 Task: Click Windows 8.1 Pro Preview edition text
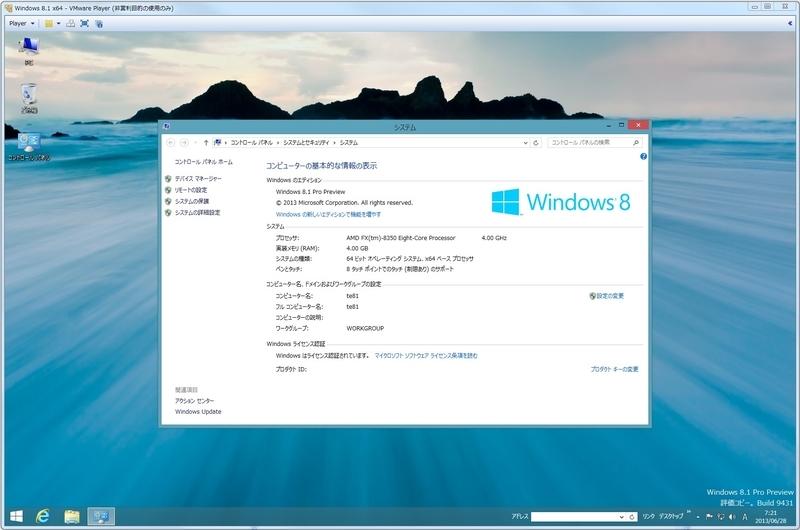coord(310,192)
